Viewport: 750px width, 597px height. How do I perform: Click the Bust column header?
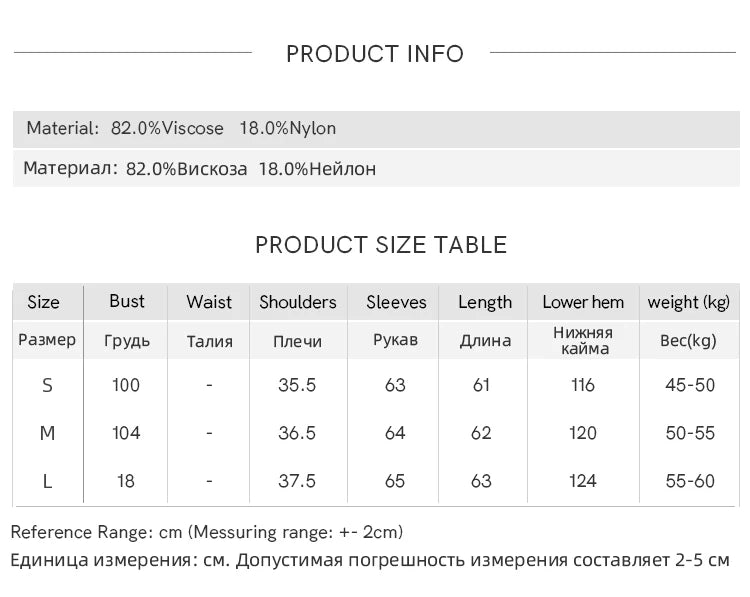[126, 301]
